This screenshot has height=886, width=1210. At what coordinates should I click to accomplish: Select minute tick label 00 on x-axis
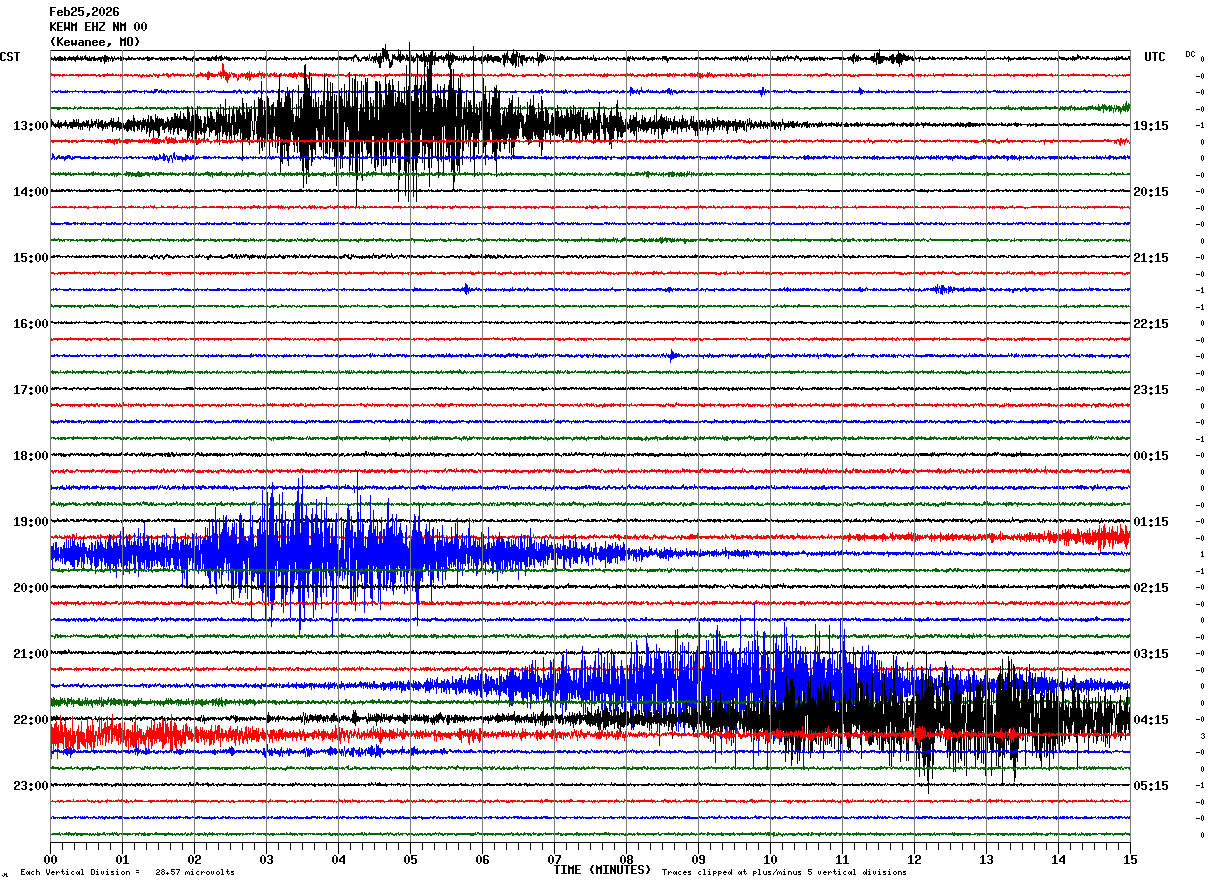50,859
